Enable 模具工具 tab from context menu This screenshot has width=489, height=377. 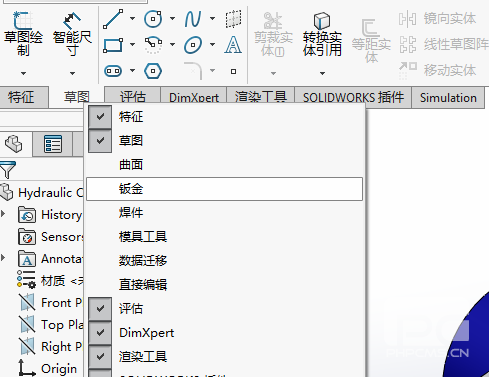(x=224, y=237)
